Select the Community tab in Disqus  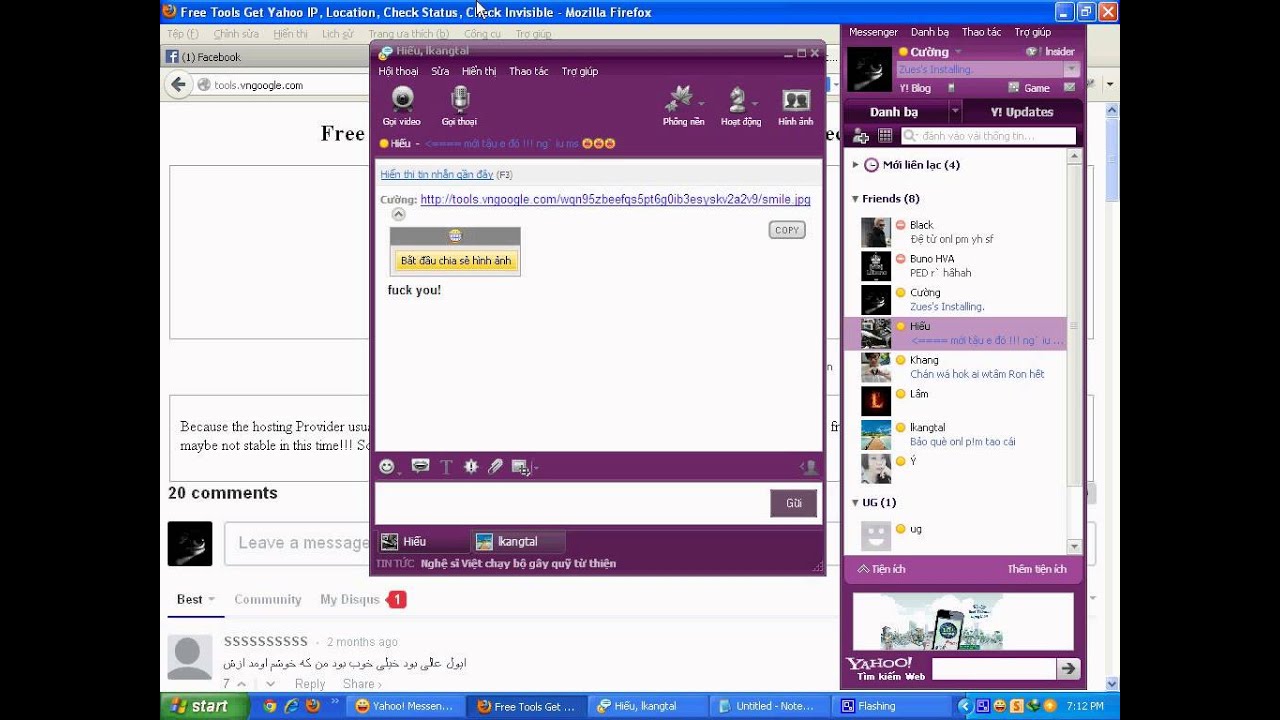[x=268, y=600]
